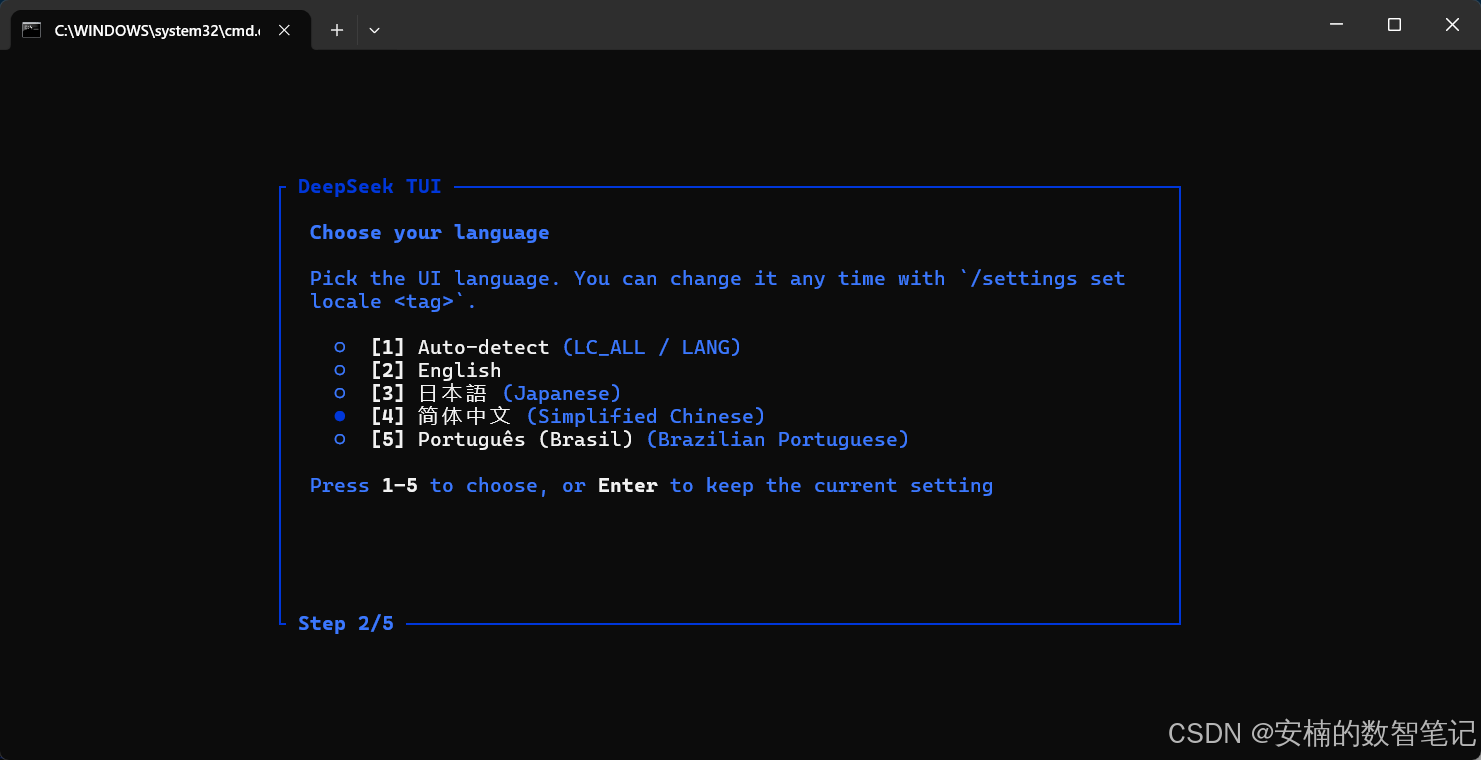Click the "(LC_ALL / LANG)" hint text
This screenshot has height=760, width=1481.
tap(652, 348)
